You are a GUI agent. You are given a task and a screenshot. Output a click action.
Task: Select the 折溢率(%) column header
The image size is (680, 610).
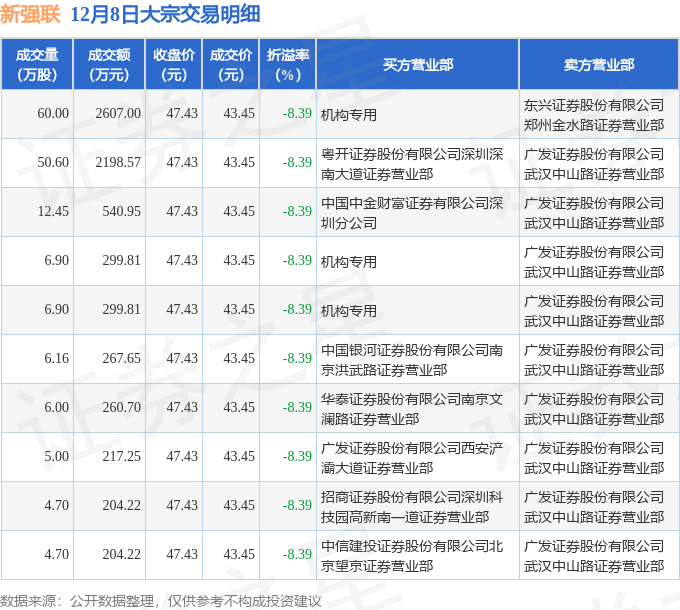288,65
